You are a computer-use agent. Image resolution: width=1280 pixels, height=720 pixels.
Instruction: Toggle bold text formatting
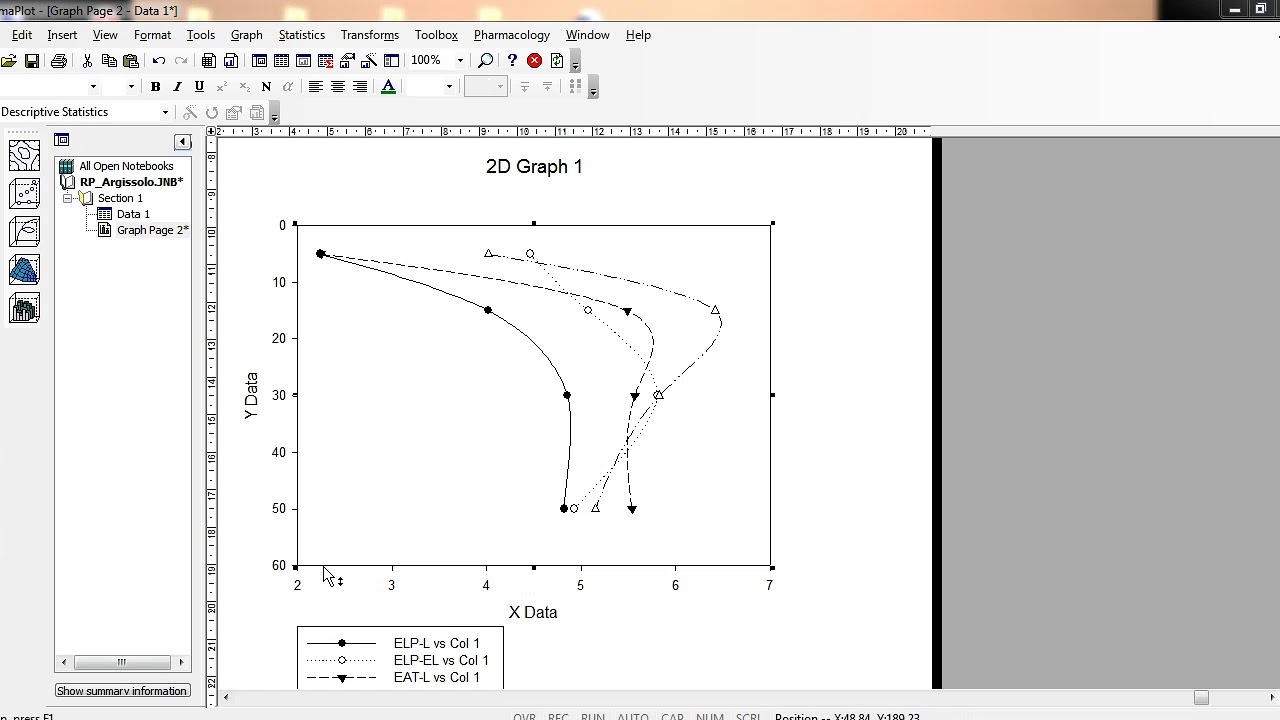pyautogui.click(x=155, y=86)
